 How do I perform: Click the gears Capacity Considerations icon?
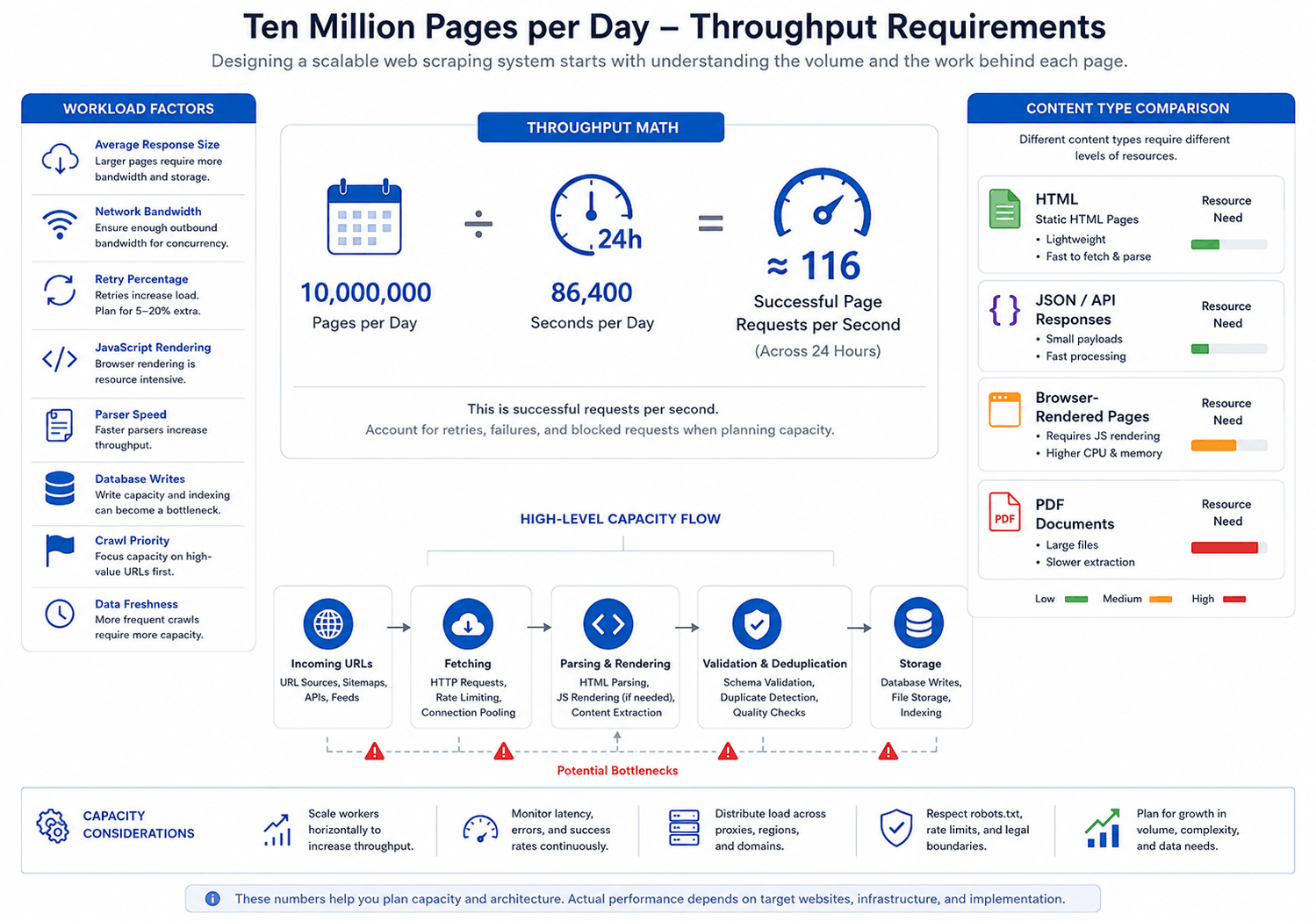(x=53, y=825)
